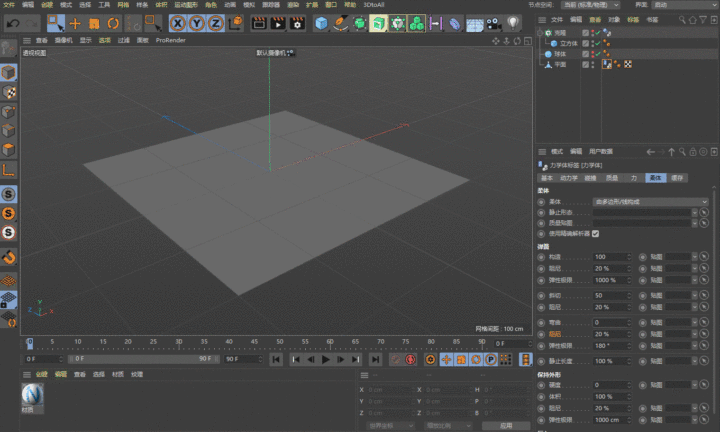Click the Cube primitive icon
The image size is (720, 432).
point(322,22)
